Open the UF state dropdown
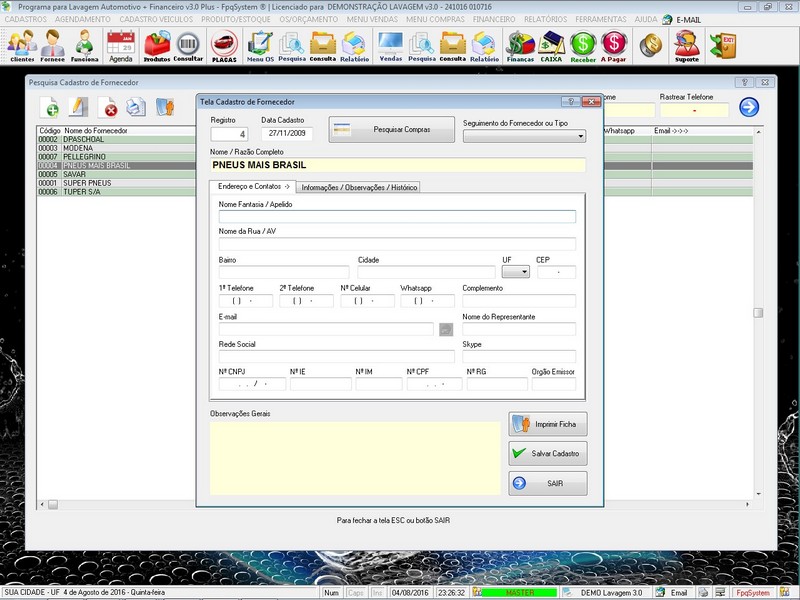Screen dimensions: 800x600 coord(516,272)
